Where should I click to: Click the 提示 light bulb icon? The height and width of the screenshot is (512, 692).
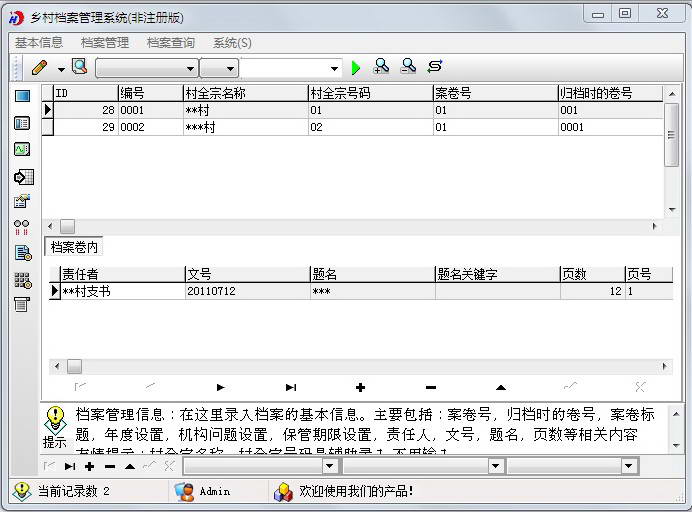coord(55,419)
